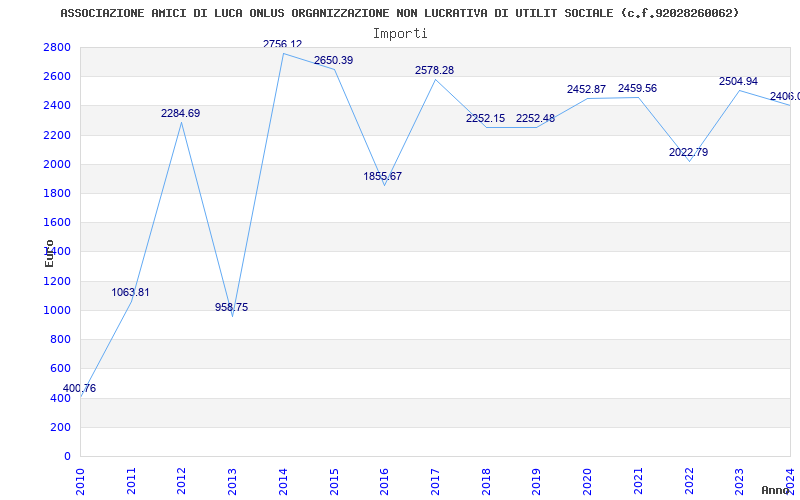The width and height of the screenshot is (800, 500).
Task: Select the 2252.15 value label
Action: 485,118
